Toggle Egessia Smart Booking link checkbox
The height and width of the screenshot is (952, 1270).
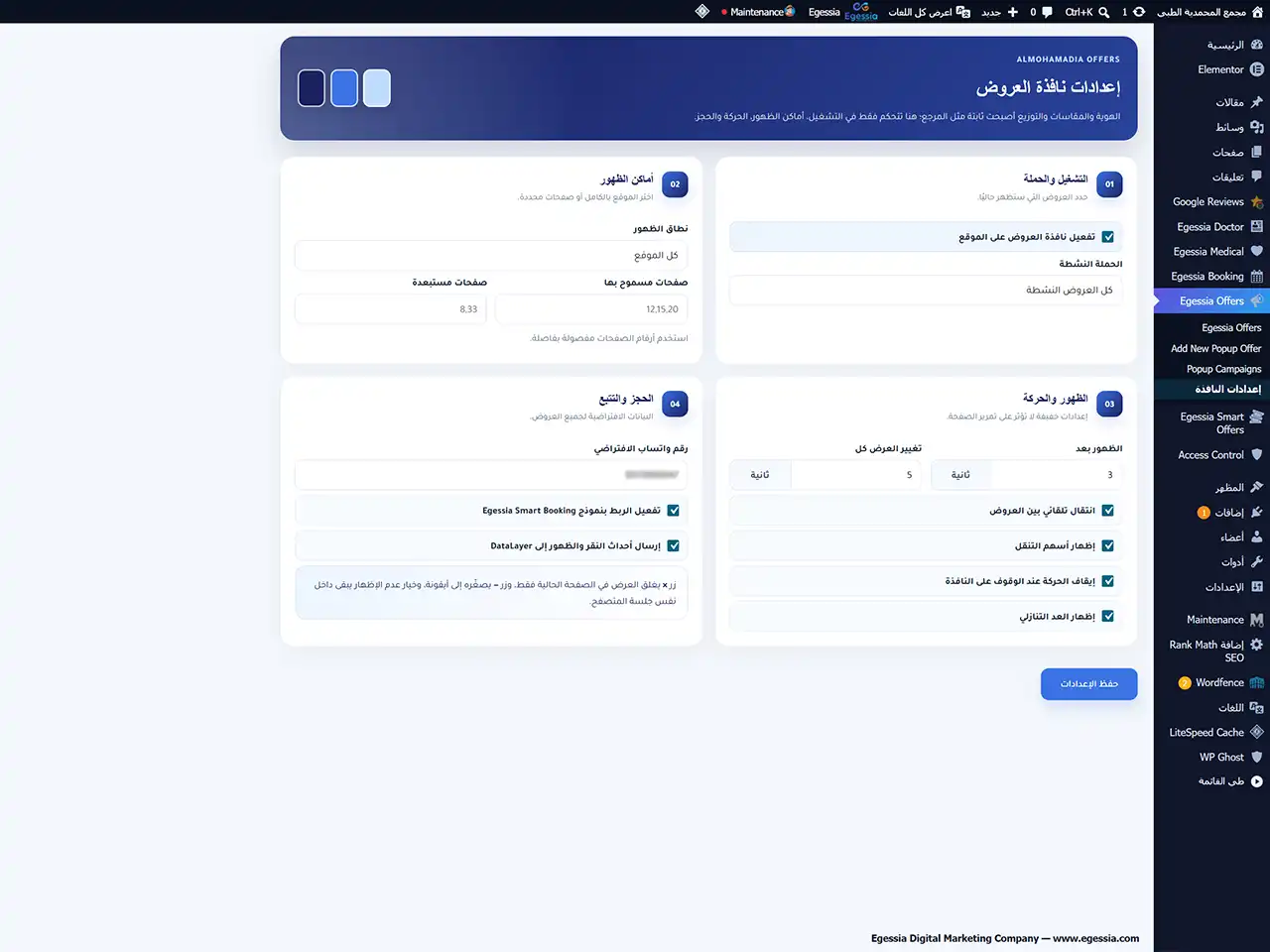(674, 511)
